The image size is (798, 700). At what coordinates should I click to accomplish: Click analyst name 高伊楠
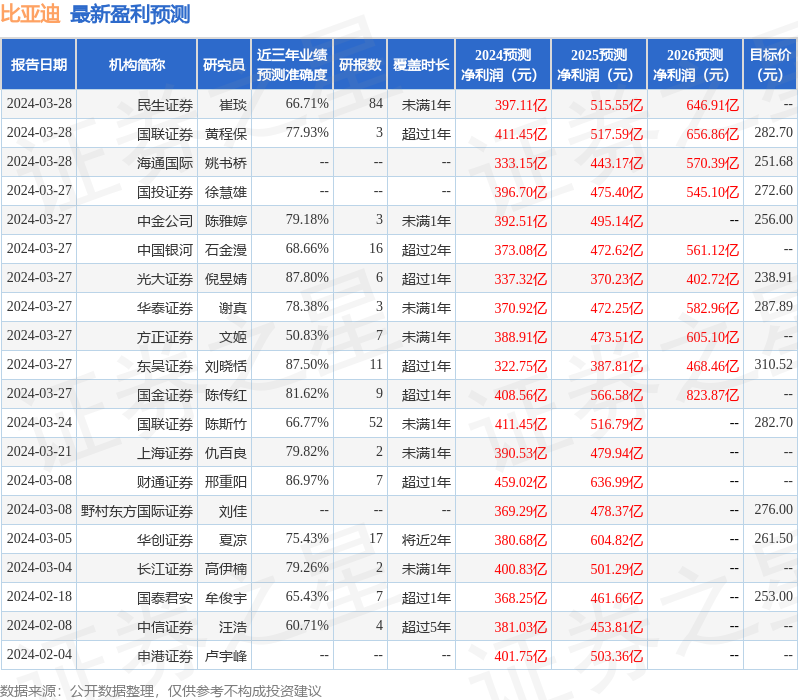tap(226, 569)
